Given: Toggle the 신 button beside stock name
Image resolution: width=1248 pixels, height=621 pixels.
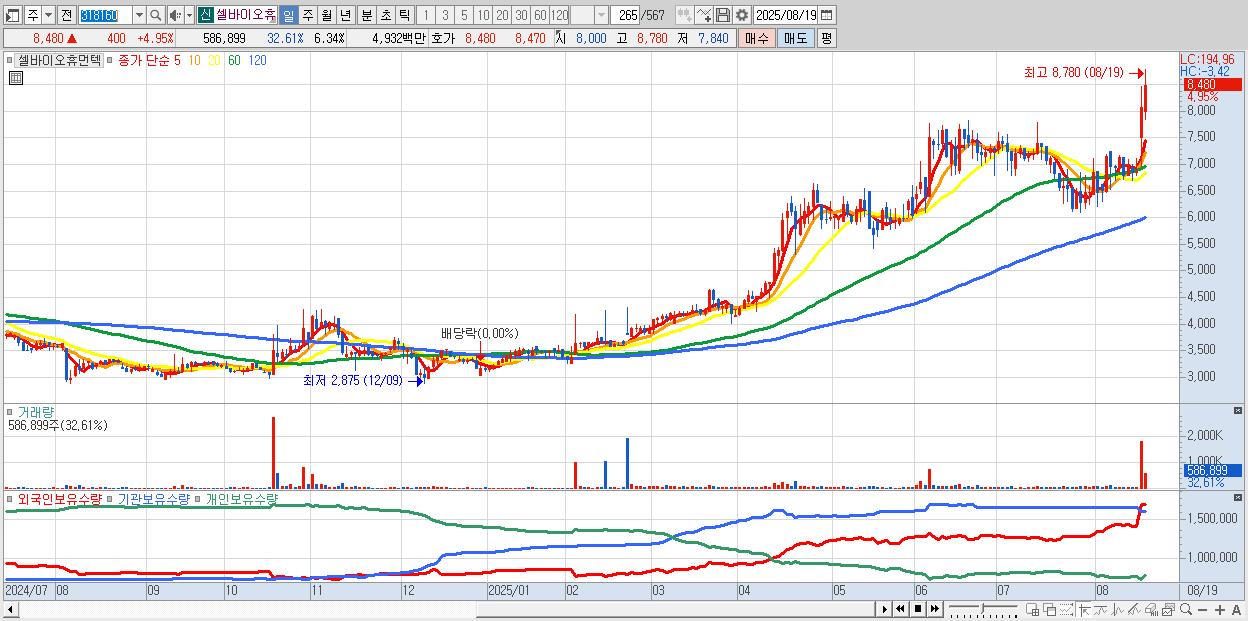Looking at the screenshot, I should click(205, 15).
